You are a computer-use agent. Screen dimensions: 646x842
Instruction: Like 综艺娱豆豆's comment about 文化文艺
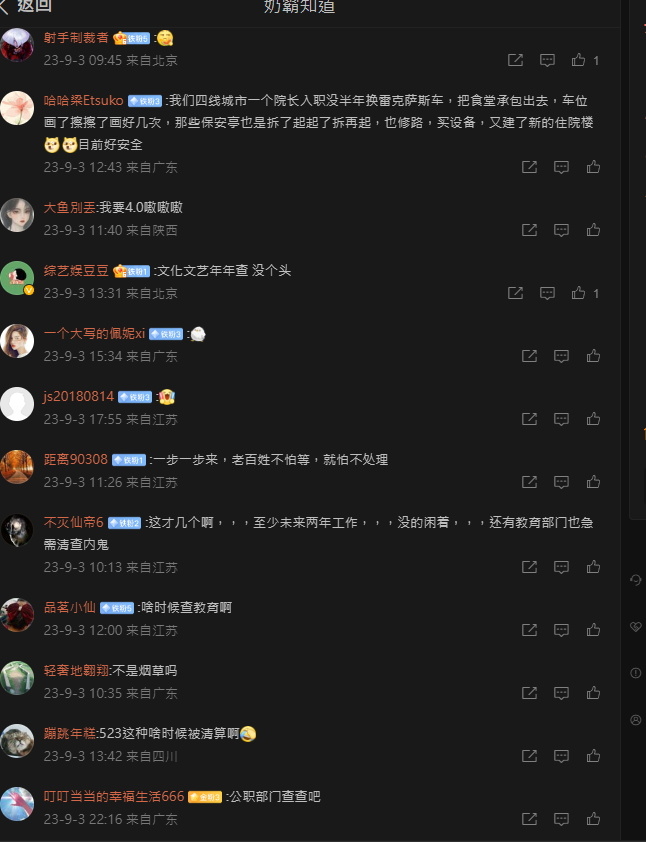coord(578,293)
